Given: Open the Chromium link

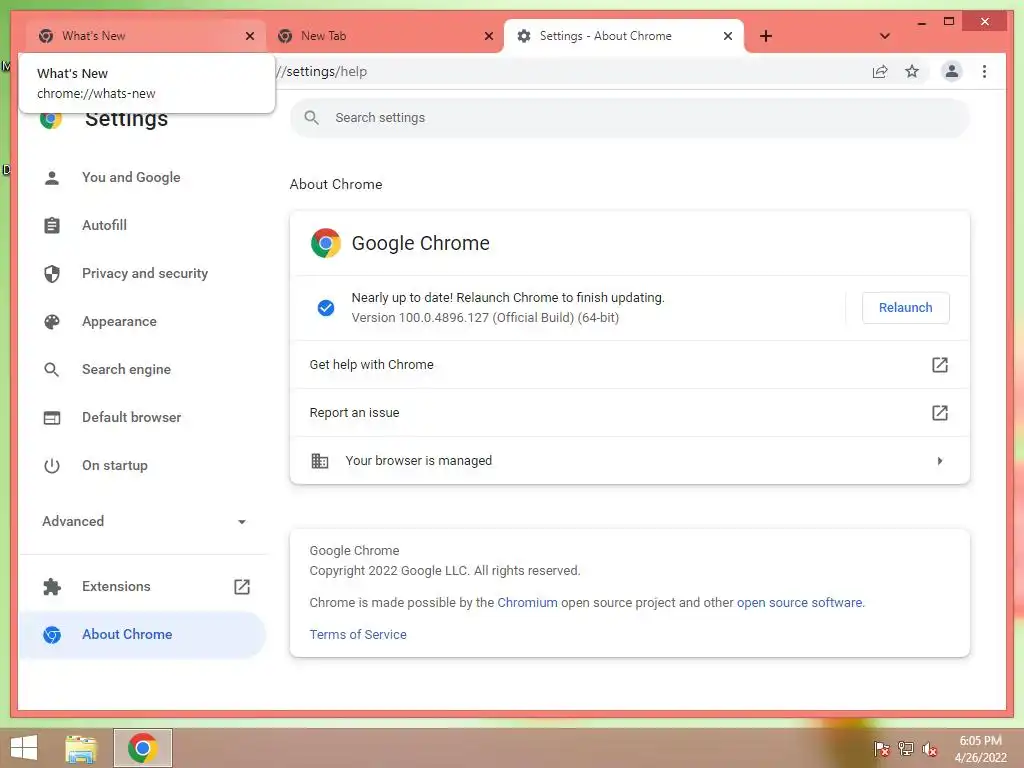Looking at the screenshot, I should click(x=527, y=603).
